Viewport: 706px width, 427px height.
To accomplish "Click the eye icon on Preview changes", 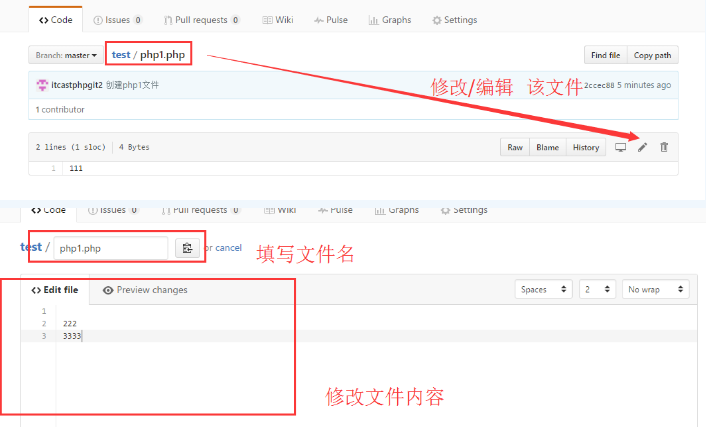I will 108,291.
